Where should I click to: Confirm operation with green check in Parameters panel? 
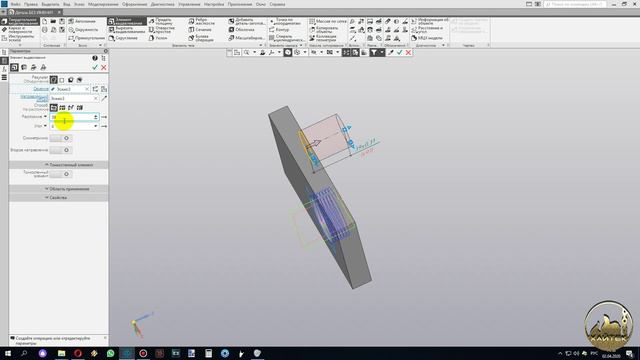click(x=95, y=67)
